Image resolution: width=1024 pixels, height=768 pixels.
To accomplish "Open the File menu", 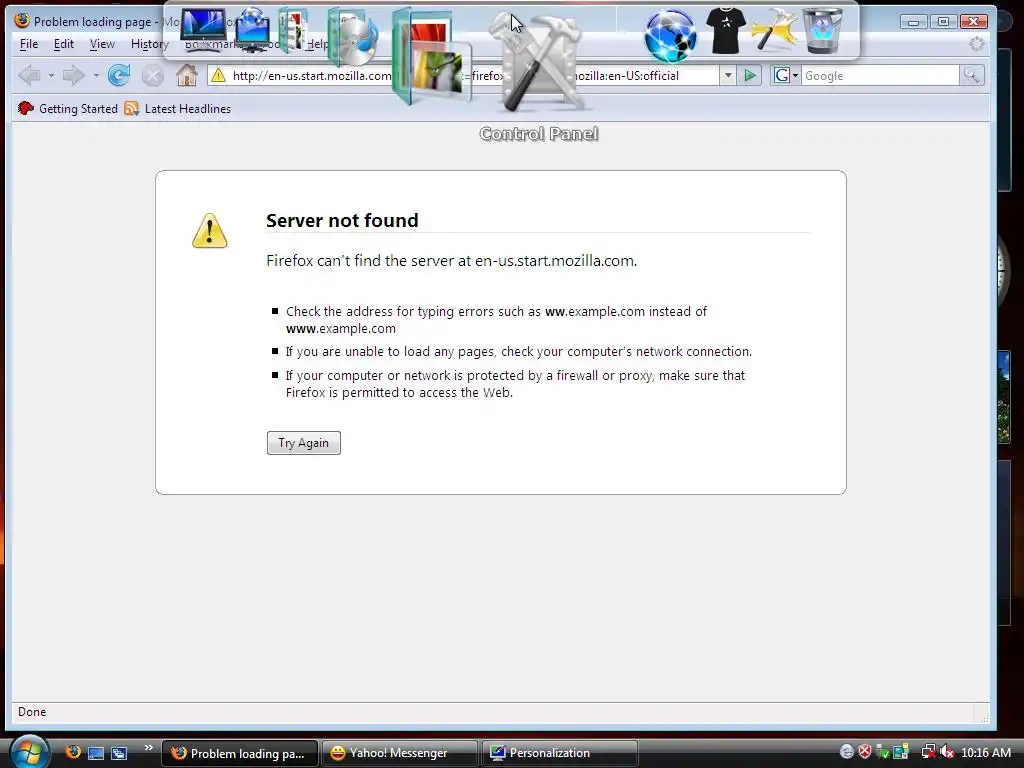I will [x=29, y=44].
